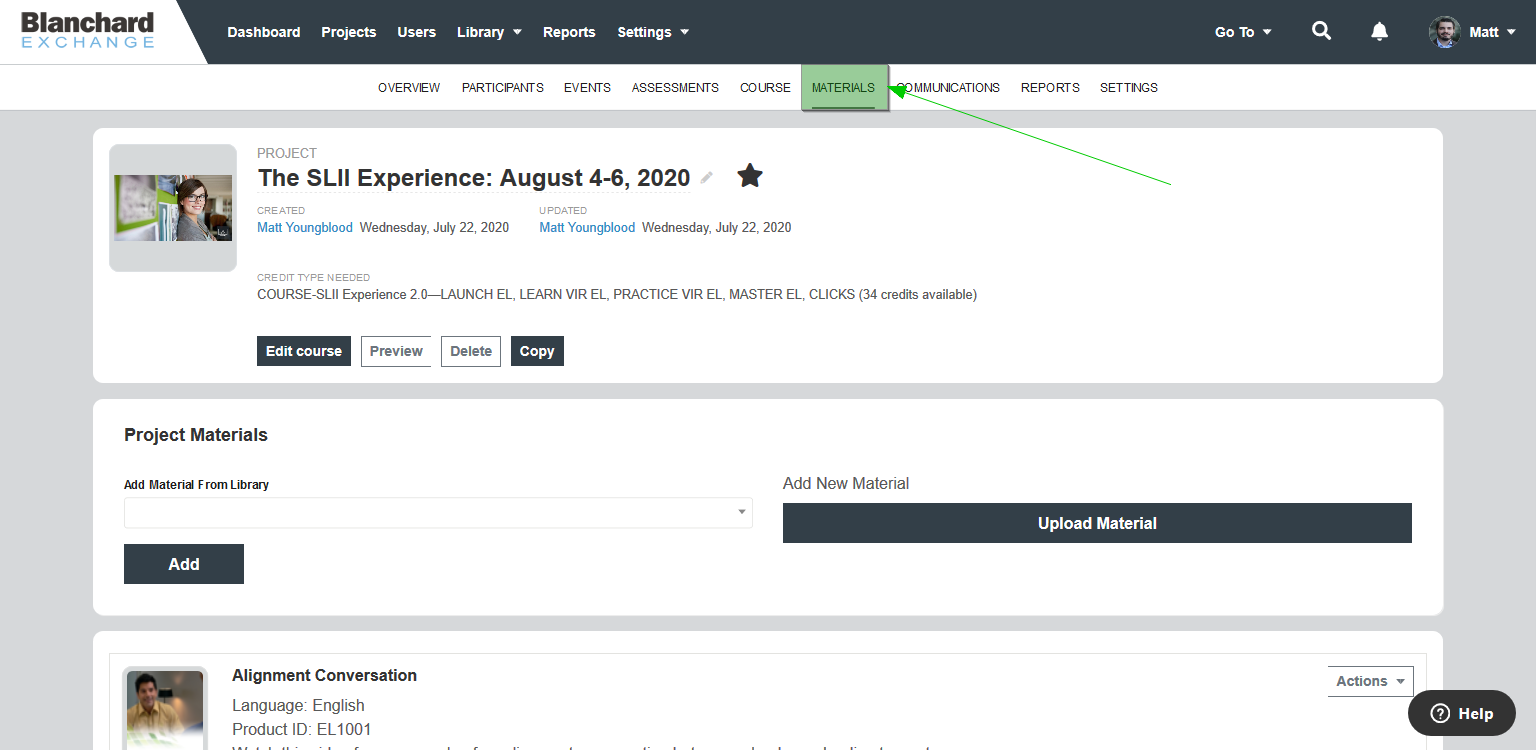The image size is (1536, 750).
Task: Expand the Library menu dropdown
Action: (x=489, y=32)
